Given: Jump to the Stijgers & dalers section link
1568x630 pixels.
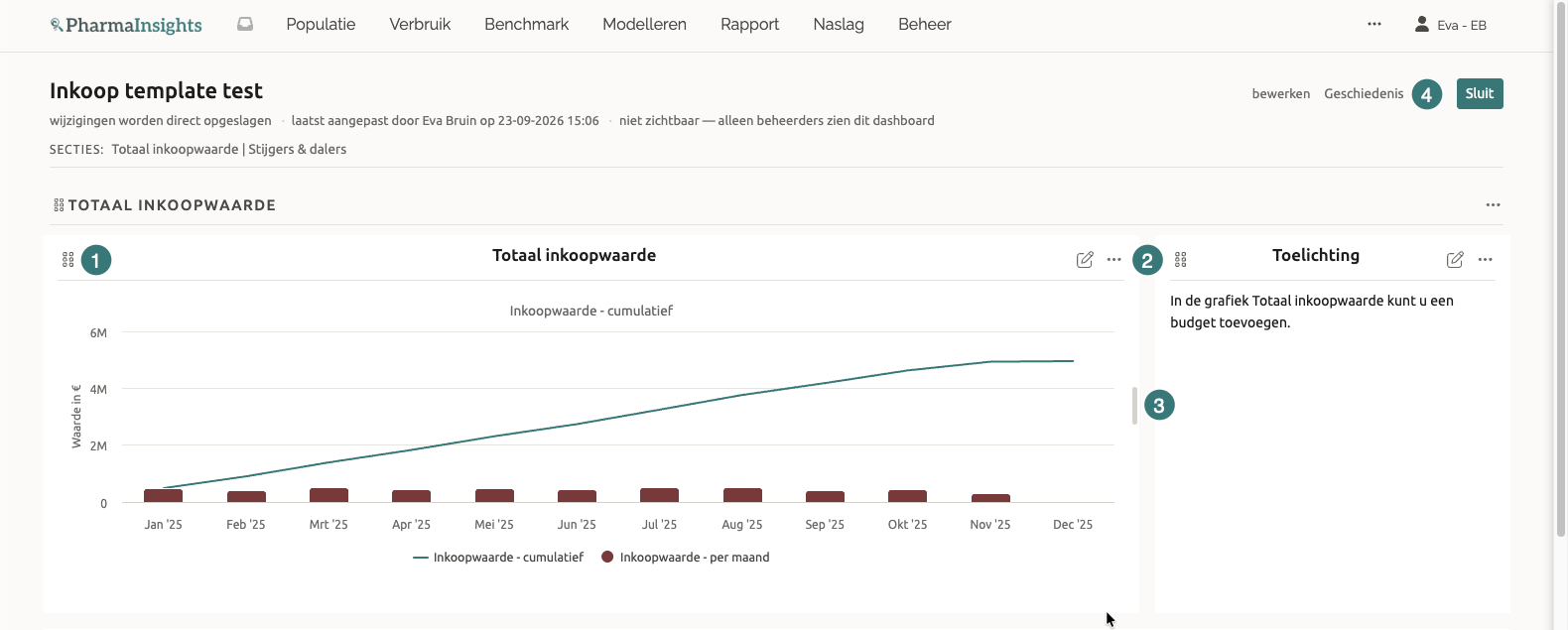Looking at the screenshot, I should pyautogui.click(x=298, y=149).
